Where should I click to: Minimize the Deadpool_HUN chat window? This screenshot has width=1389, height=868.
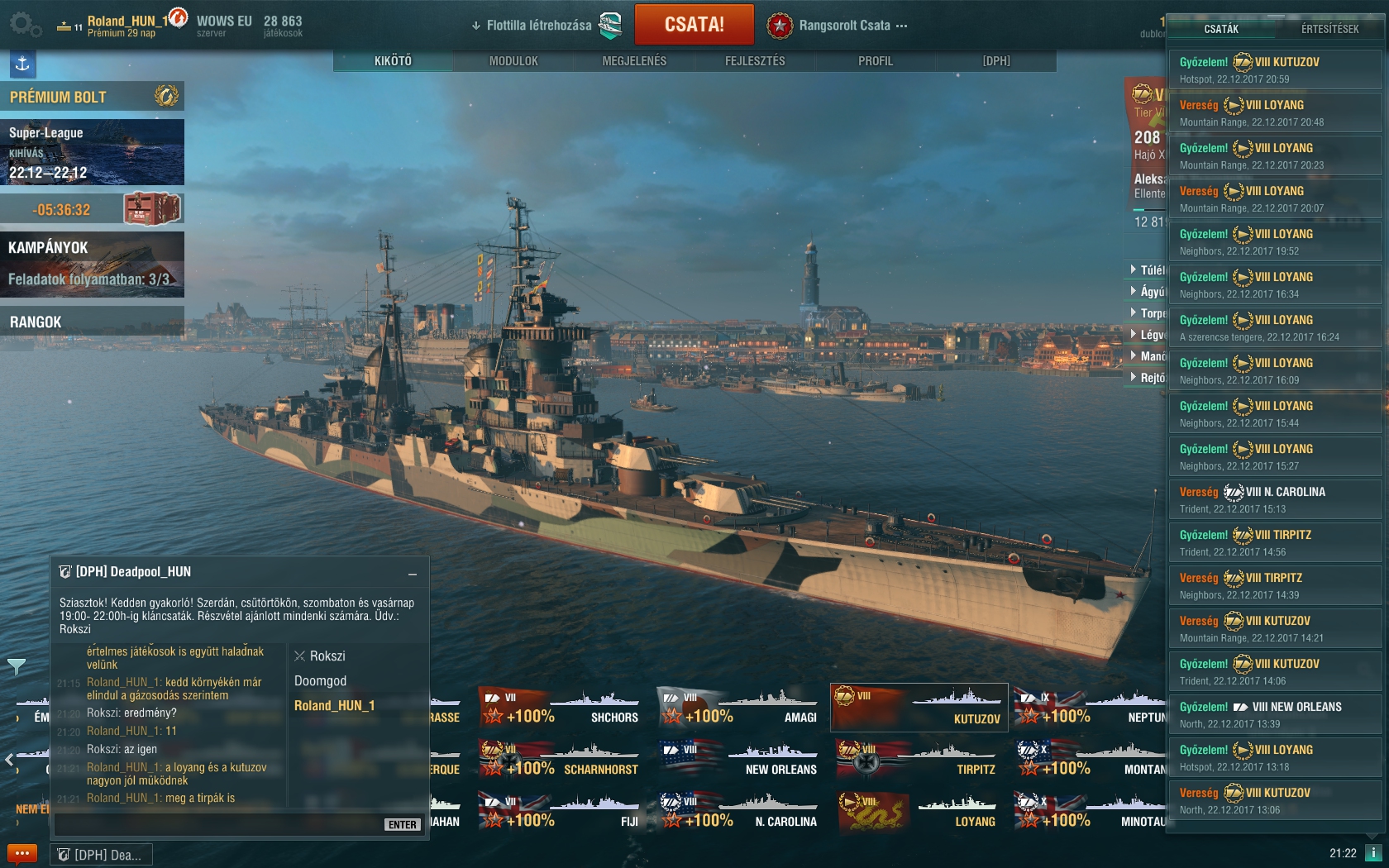tap(412, 573)
